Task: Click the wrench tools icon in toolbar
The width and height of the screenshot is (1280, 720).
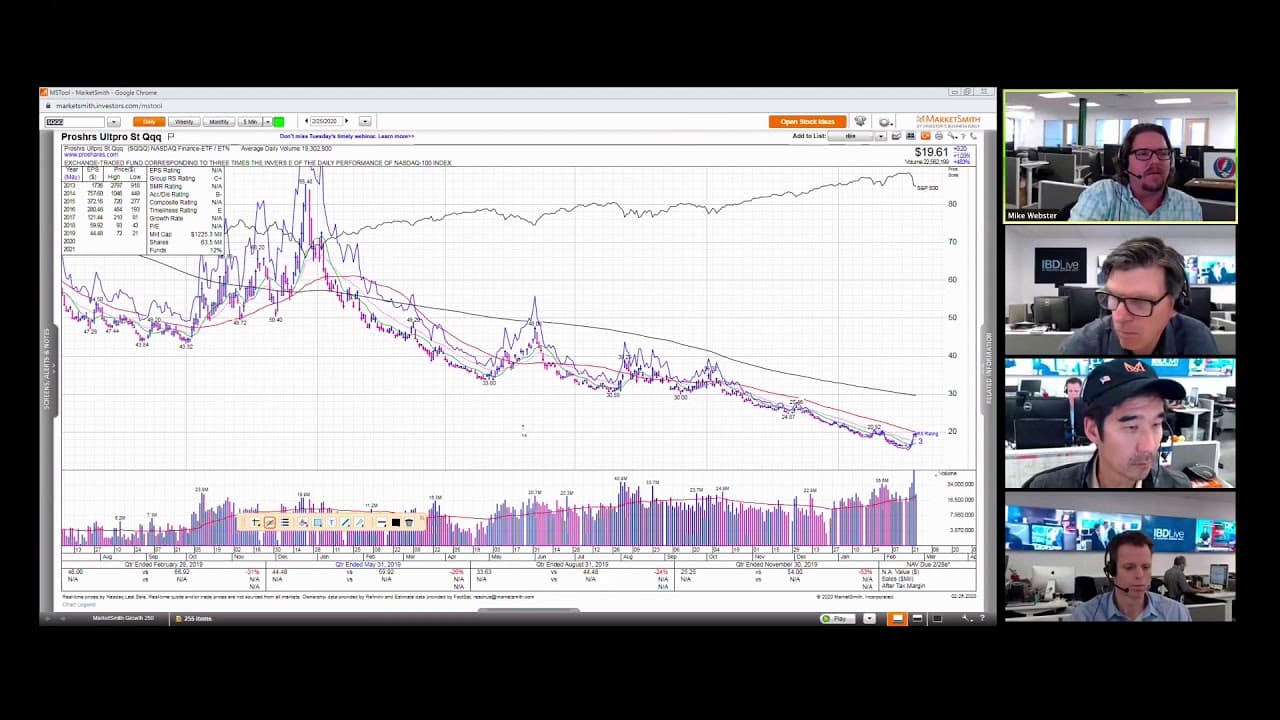Action: click(x=952, y=136)
